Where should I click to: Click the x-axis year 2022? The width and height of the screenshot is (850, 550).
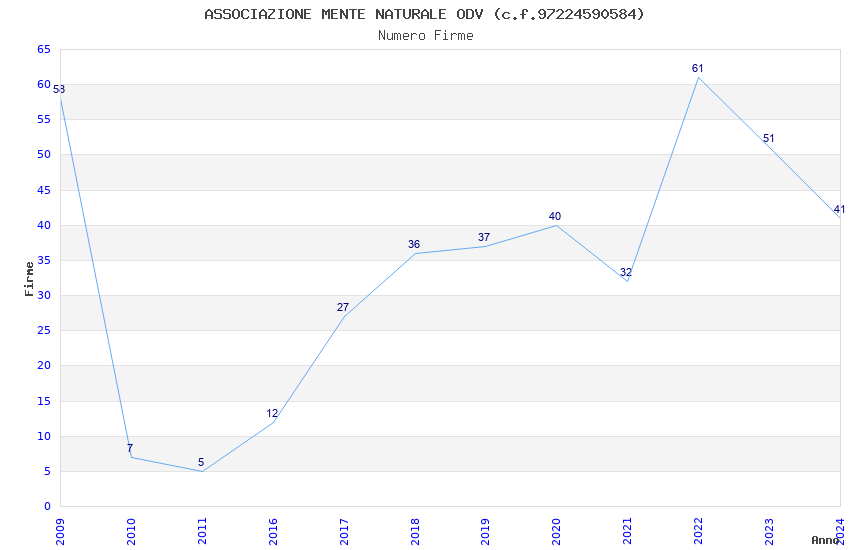coord(698,532)
